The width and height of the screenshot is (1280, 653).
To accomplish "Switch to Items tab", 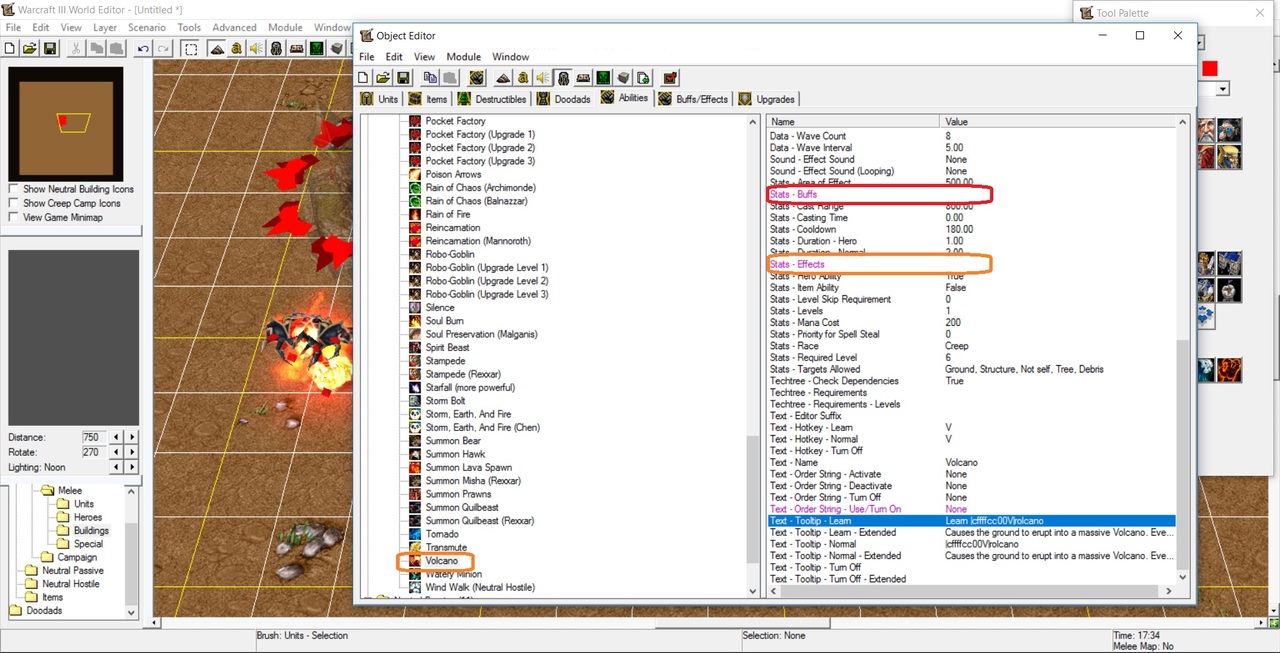I will coord(427,99).
